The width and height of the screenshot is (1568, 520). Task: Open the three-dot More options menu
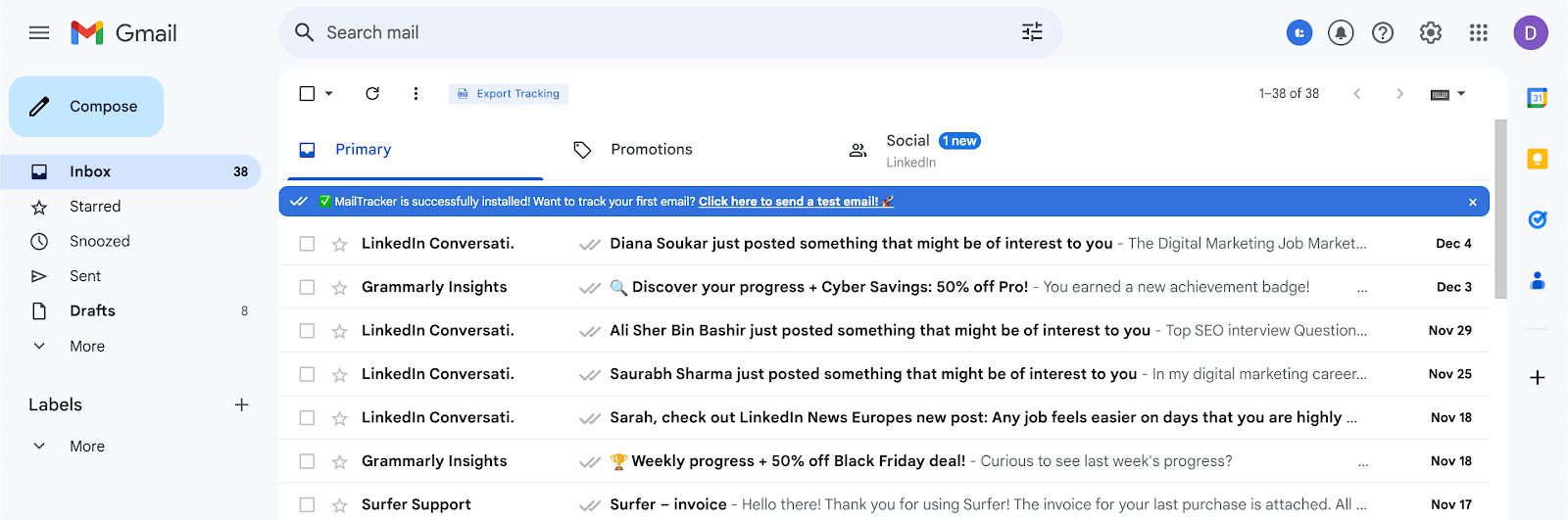416,93
